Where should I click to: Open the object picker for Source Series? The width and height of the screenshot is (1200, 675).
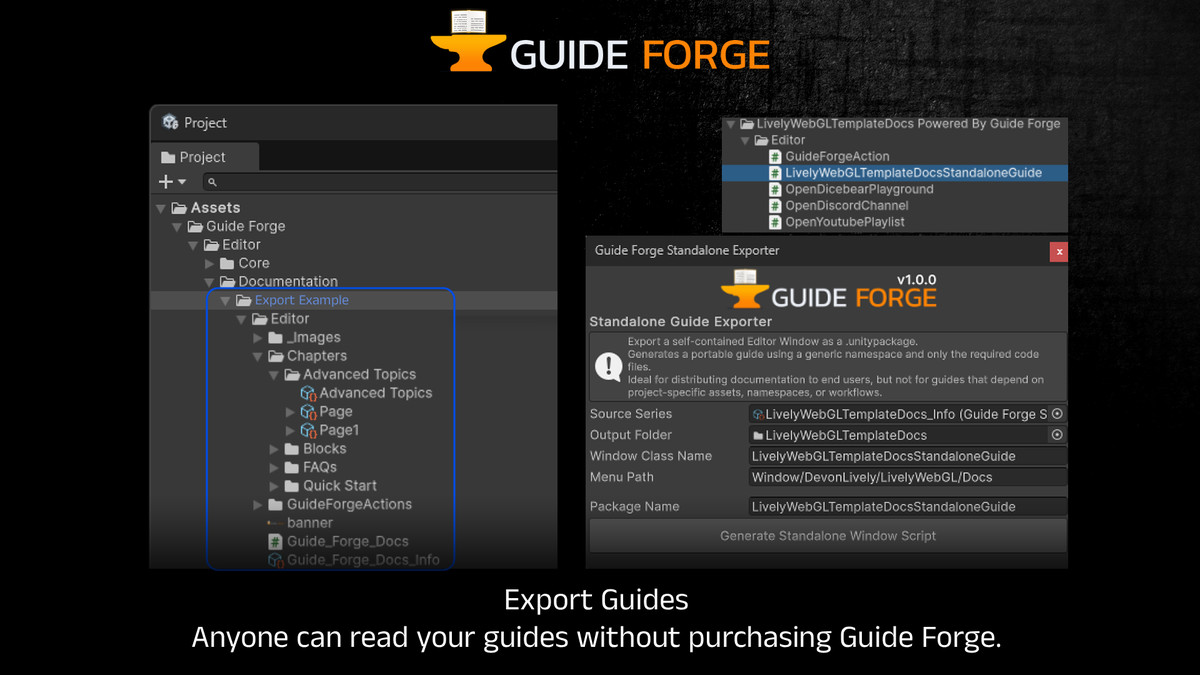click(1057, 414)
